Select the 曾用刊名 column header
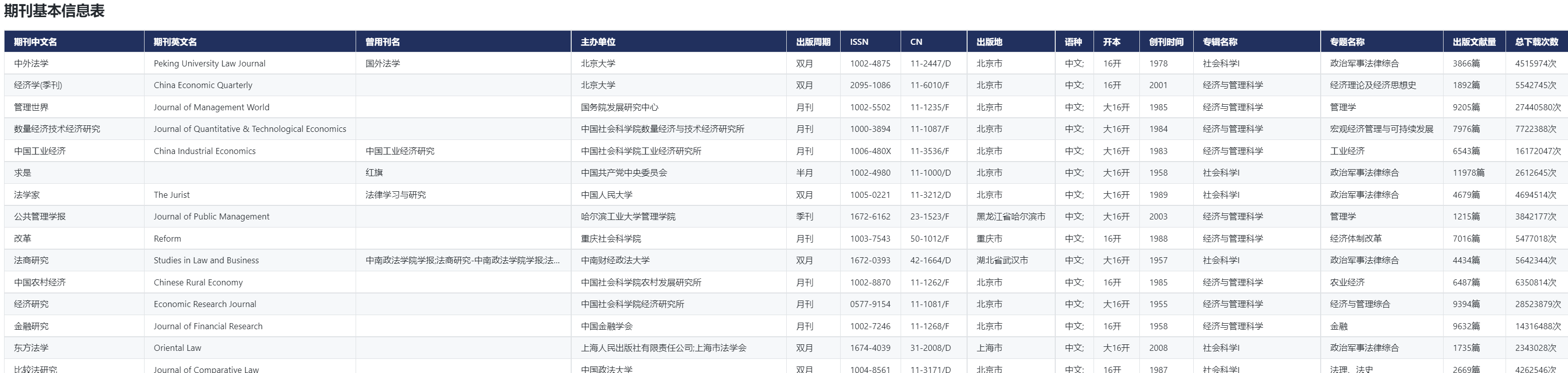 [463, 41]
